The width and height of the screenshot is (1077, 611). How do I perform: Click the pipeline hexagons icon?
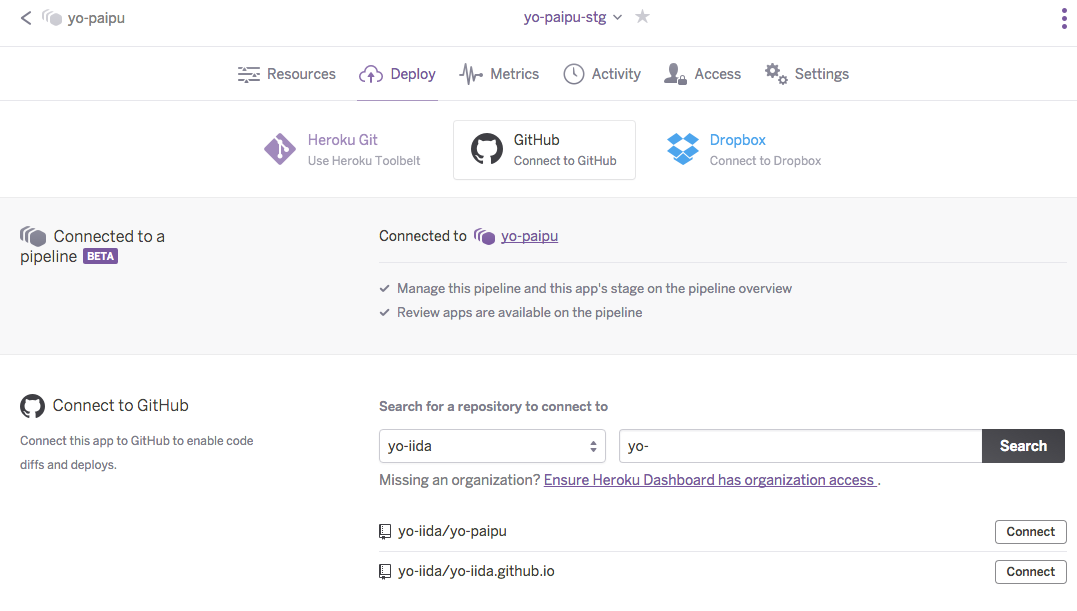pyautogui.click(x=33, y=237)
